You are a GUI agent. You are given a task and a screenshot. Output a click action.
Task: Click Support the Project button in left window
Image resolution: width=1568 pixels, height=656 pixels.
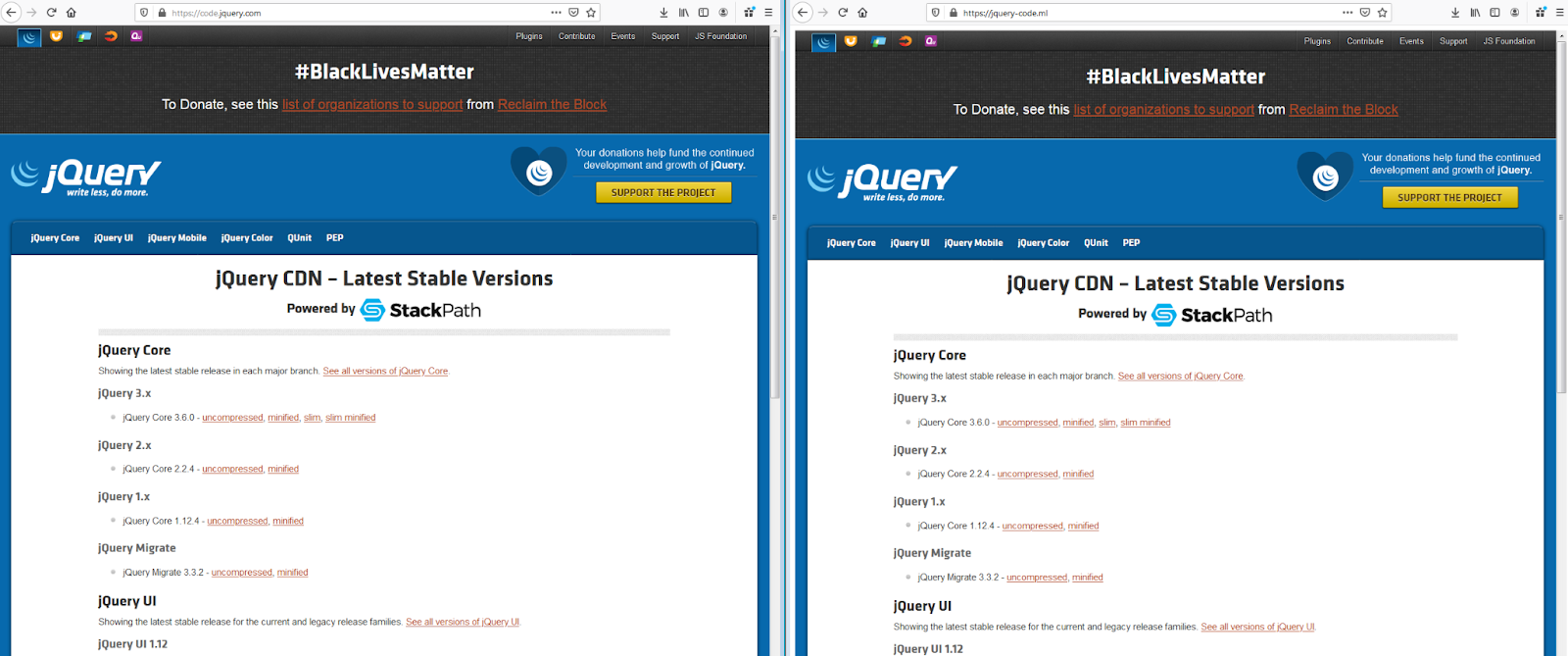click(663, 192)
